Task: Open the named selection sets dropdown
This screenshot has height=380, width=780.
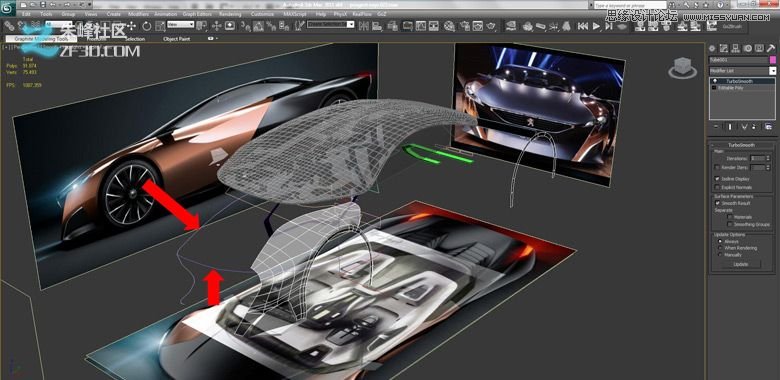Action: 330,24
